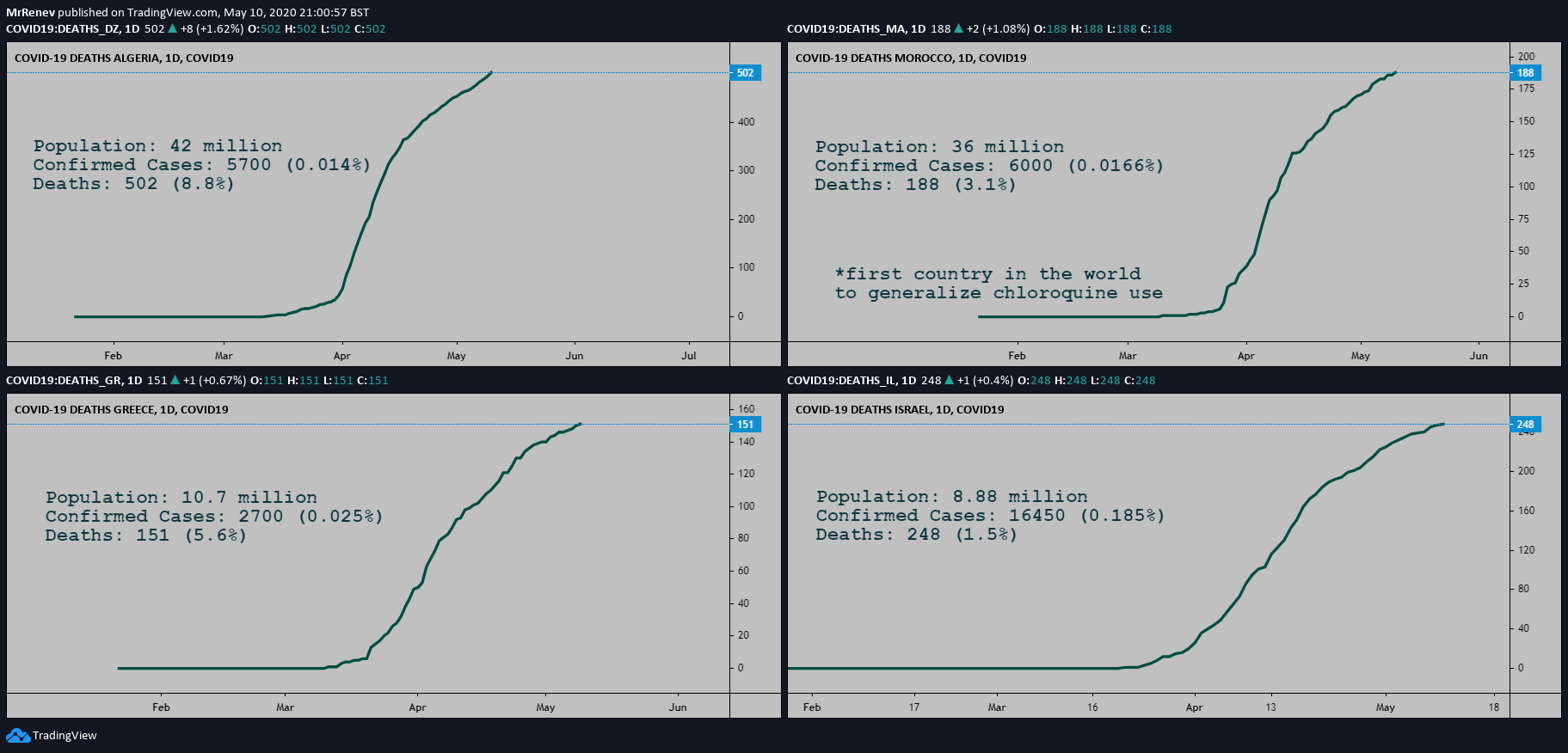The width and height of the screenshot is (1568, 753).
Task: Click 'Population: 10.7 million' annotation
Action: (x=181, y=498)
